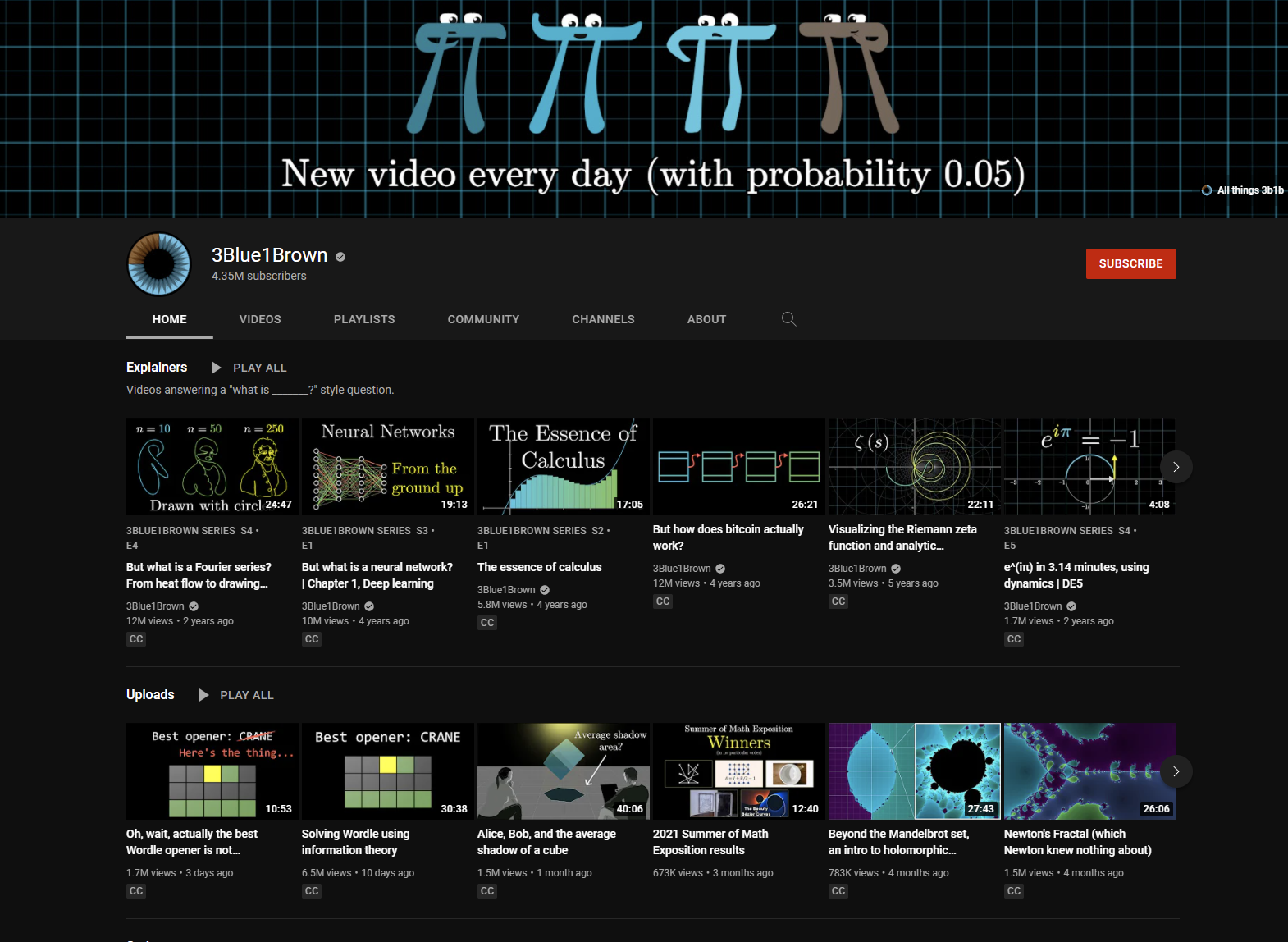
Task: Click CC badge under Mandelbrot set video
Action: pyautogui.click(x=838, y=891)
